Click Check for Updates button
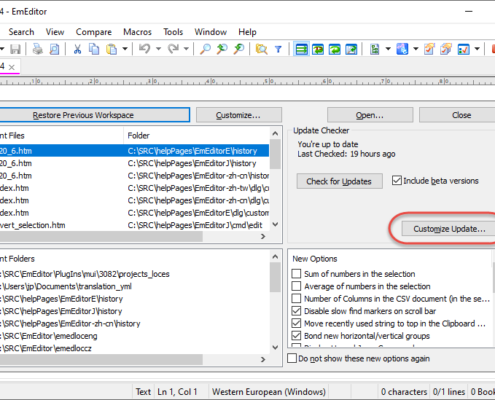This screenshot has height=400, width=495. (x=339, y=181)
